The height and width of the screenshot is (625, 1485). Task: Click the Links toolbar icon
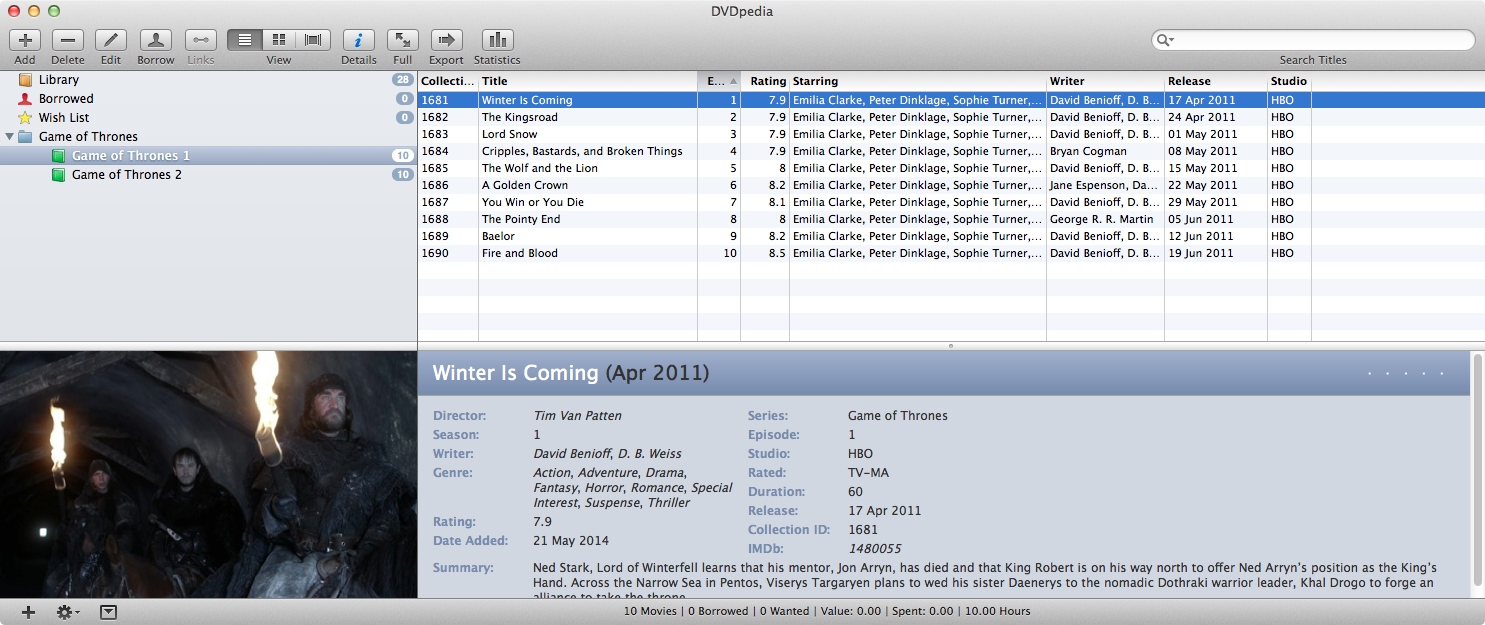(x=201, y=40)
